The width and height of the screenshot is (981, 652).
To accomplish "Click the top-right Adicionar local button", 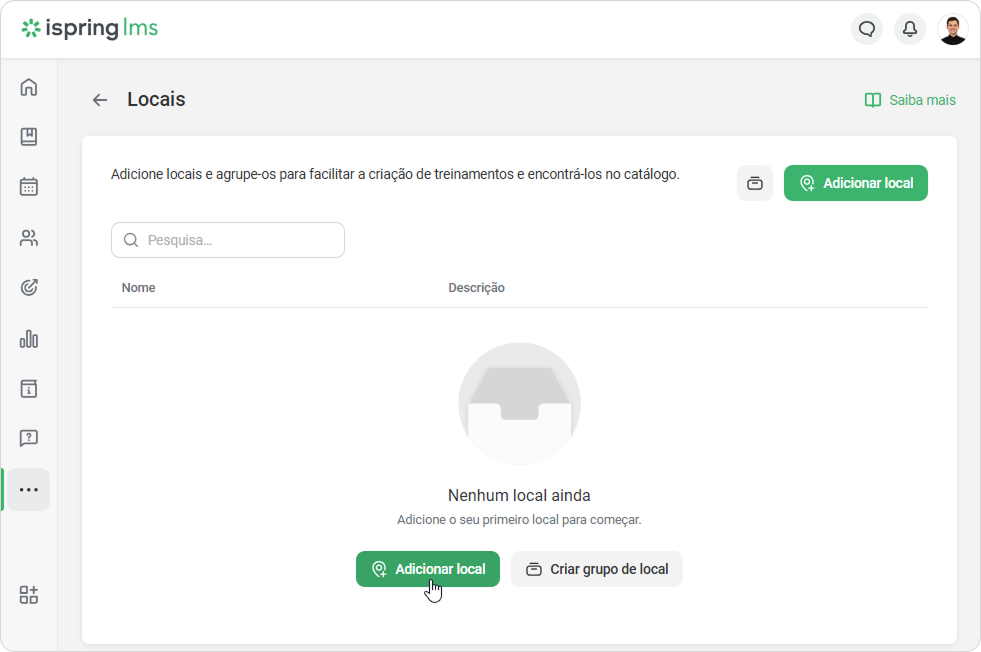I will pyautogui.click(x=856, y=183).
